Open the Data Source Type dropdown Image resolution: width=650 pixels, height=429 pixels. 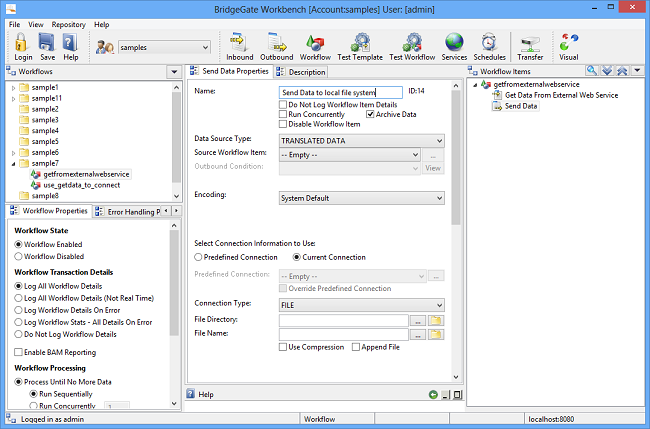(x=361, y=141)
